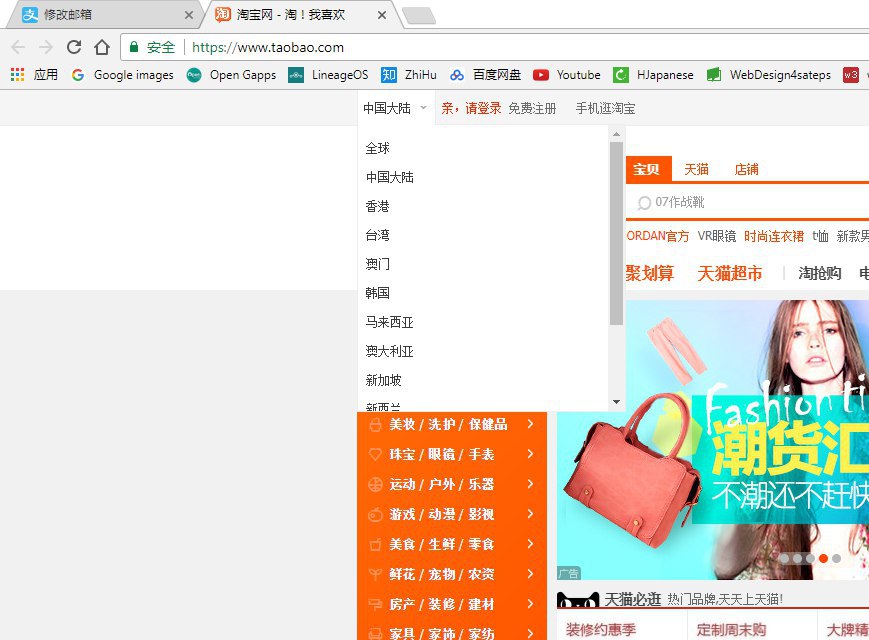This screenshot has width=869, height=640.
Task: Click the 亲，请登录 login link
Action: (x=471, y=108)
